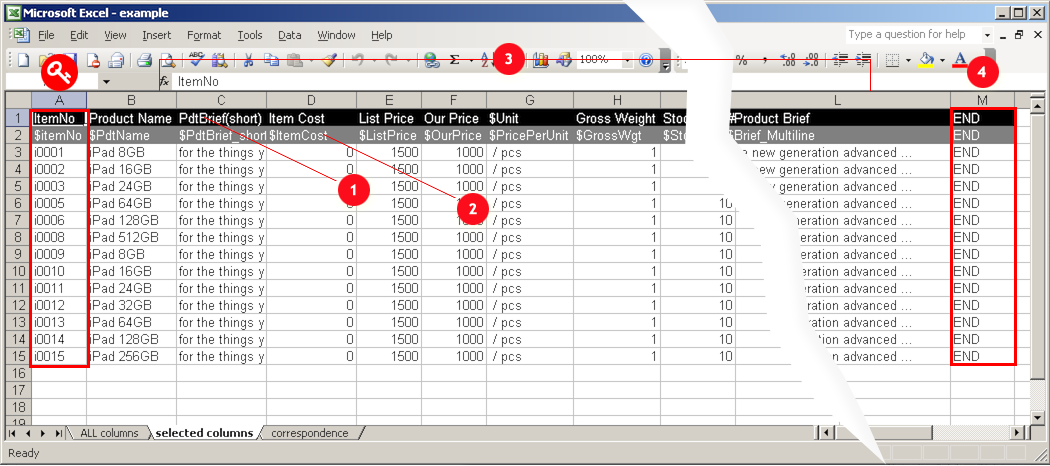Click the AutoSum sigma icon
The width and height of the screenshot is (1050, 466).
pos(455,60)
